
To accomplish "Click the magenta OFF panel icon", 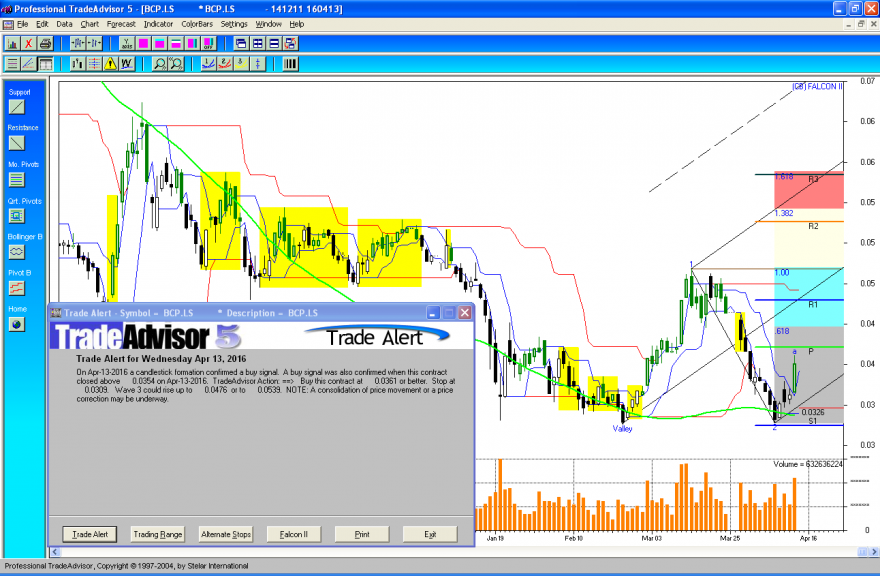I will pos(208,43).
